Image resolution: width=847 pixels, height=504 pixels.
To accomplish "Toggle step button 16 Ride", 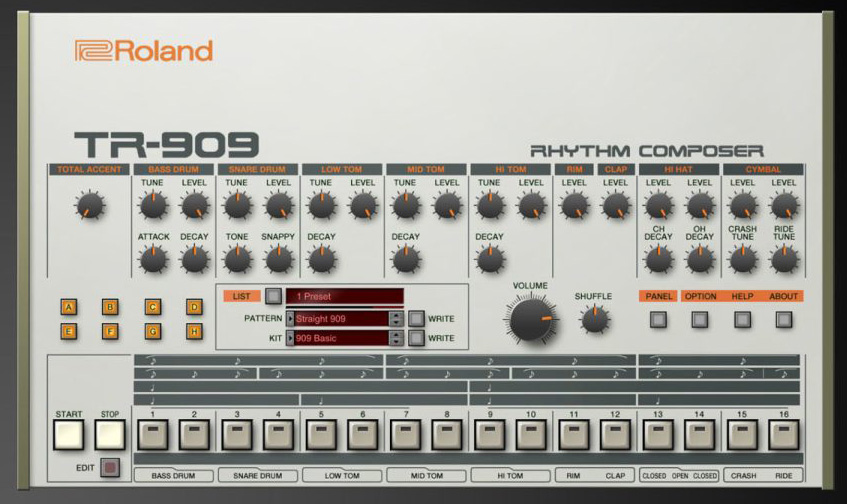I will [784, 435].
